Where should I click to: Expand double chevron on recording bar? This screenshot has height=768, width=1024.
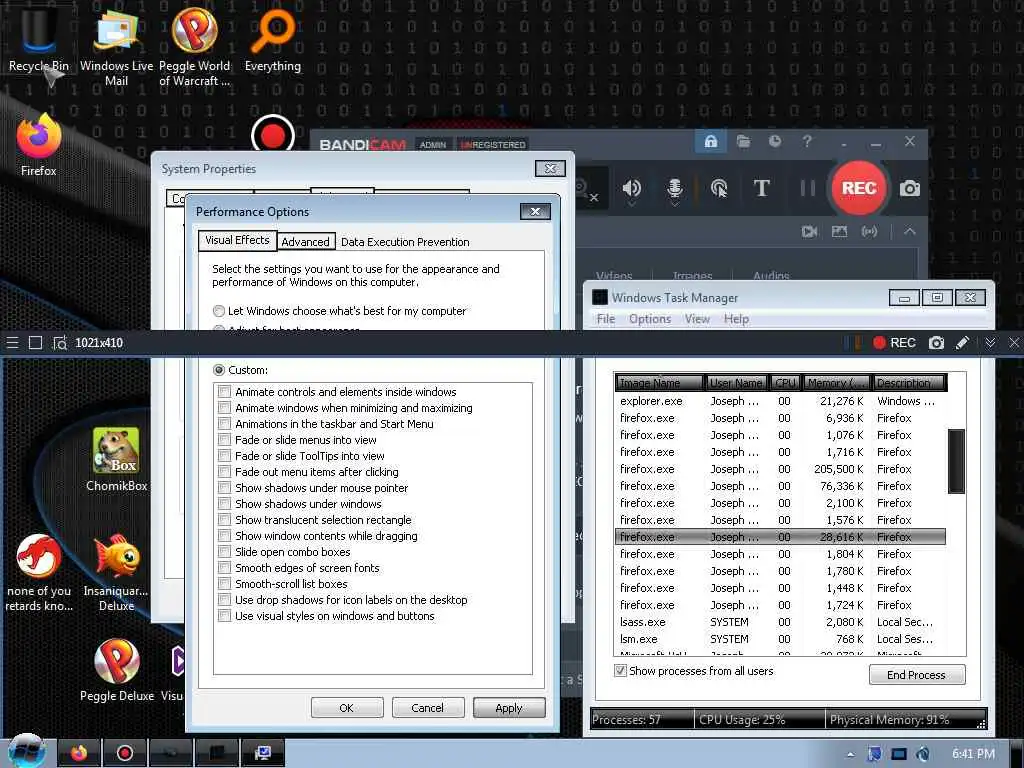tap(990, 343)
